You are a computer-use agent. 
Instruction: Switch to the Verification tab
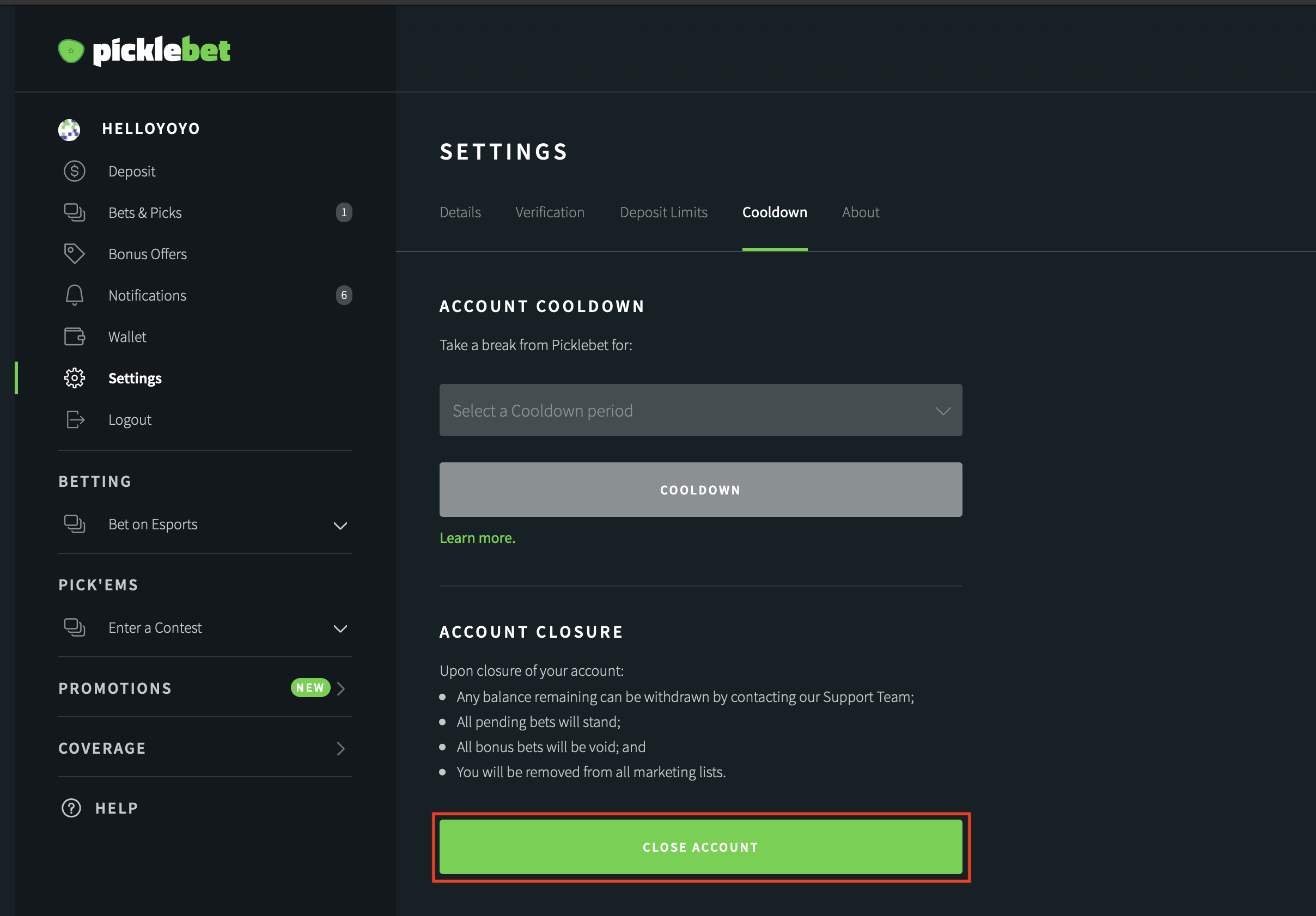550,213
